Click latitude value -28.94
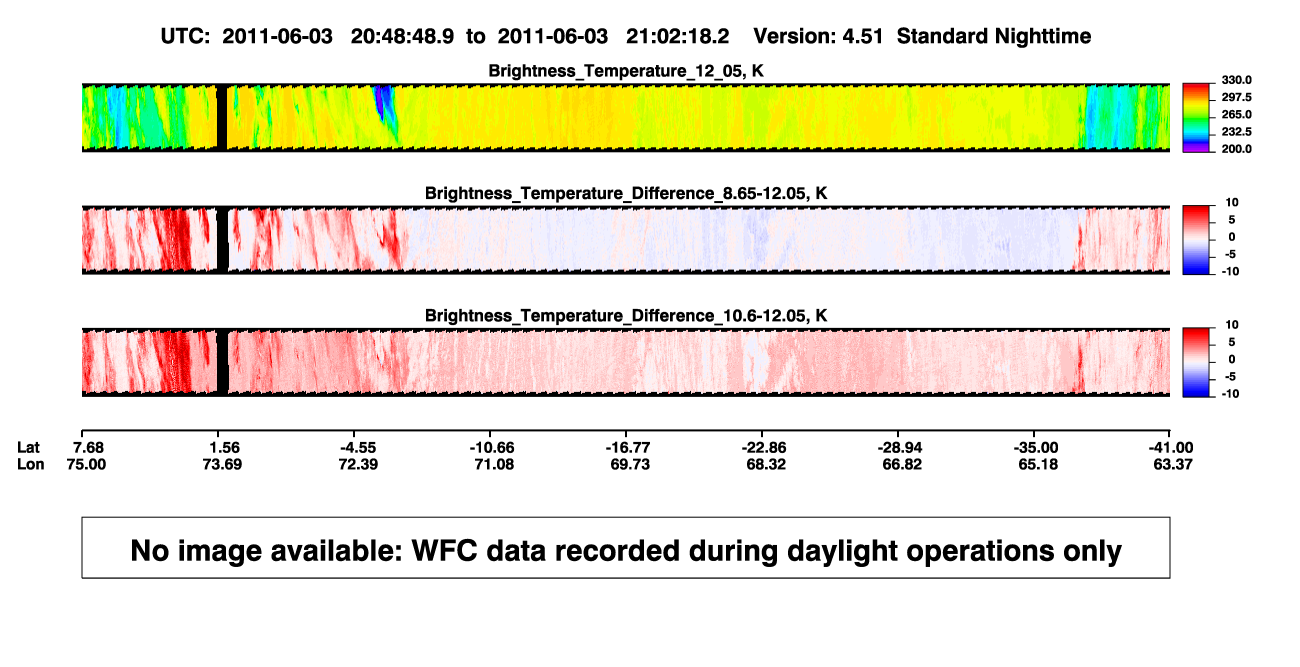The width and height of the screenshot is (1300, 667). tap(898, 447)
